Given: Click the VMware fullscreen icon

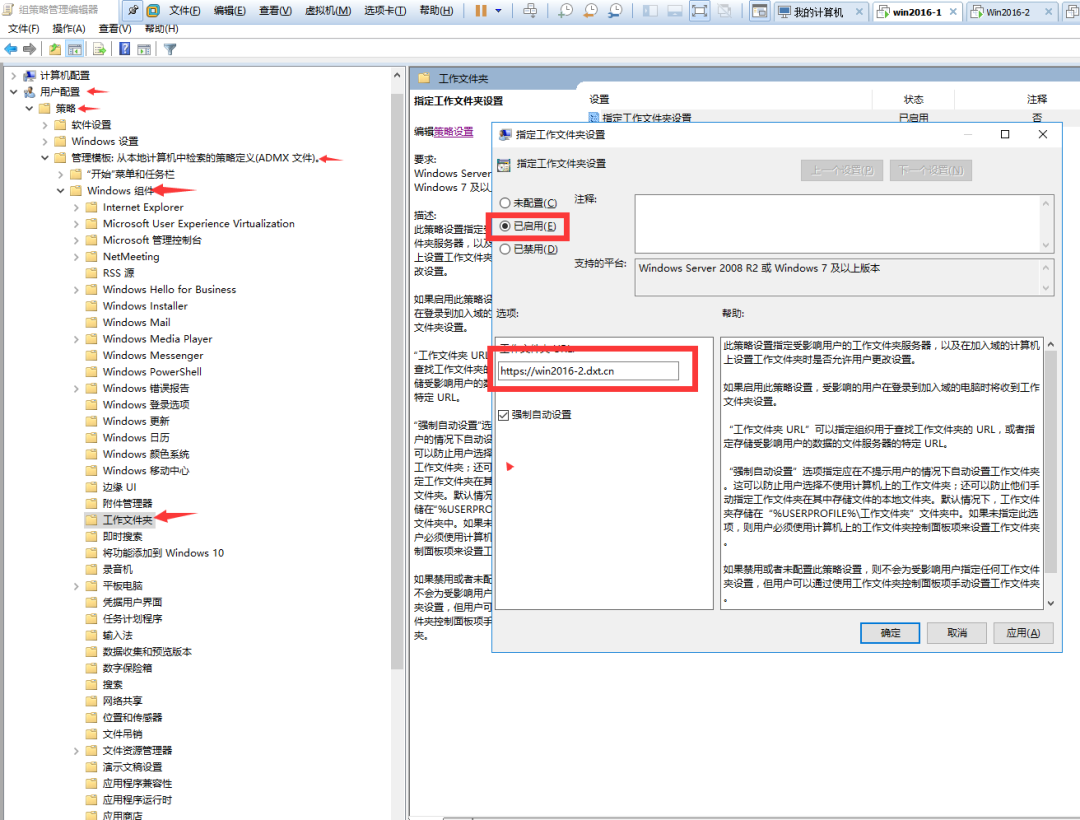Looking at the screenshot, I should tap(699, 10).
